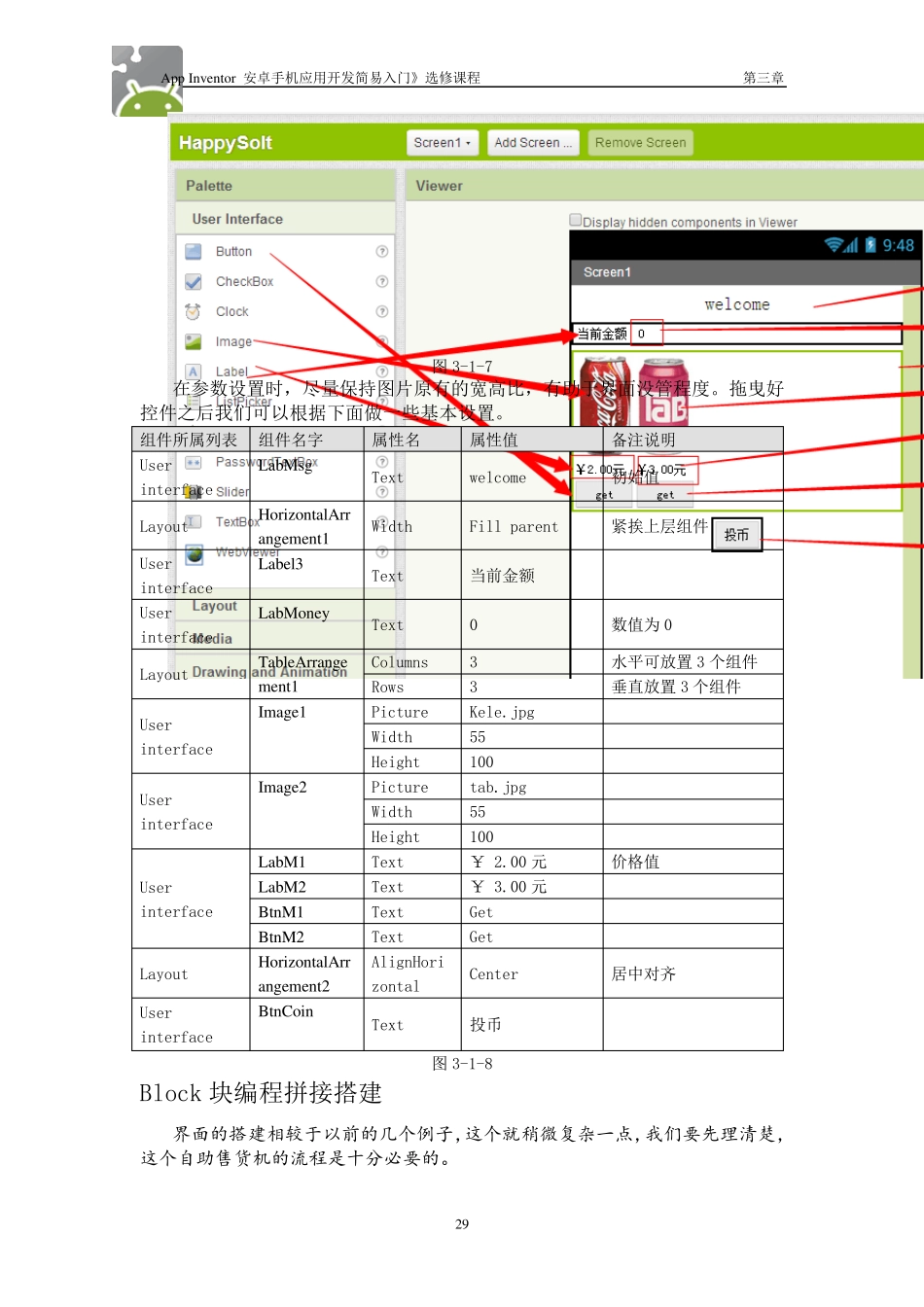Viewport: 924px width, 1307px height.
Task: Select the TextBox palette component icon
Action: click(194, 522)
